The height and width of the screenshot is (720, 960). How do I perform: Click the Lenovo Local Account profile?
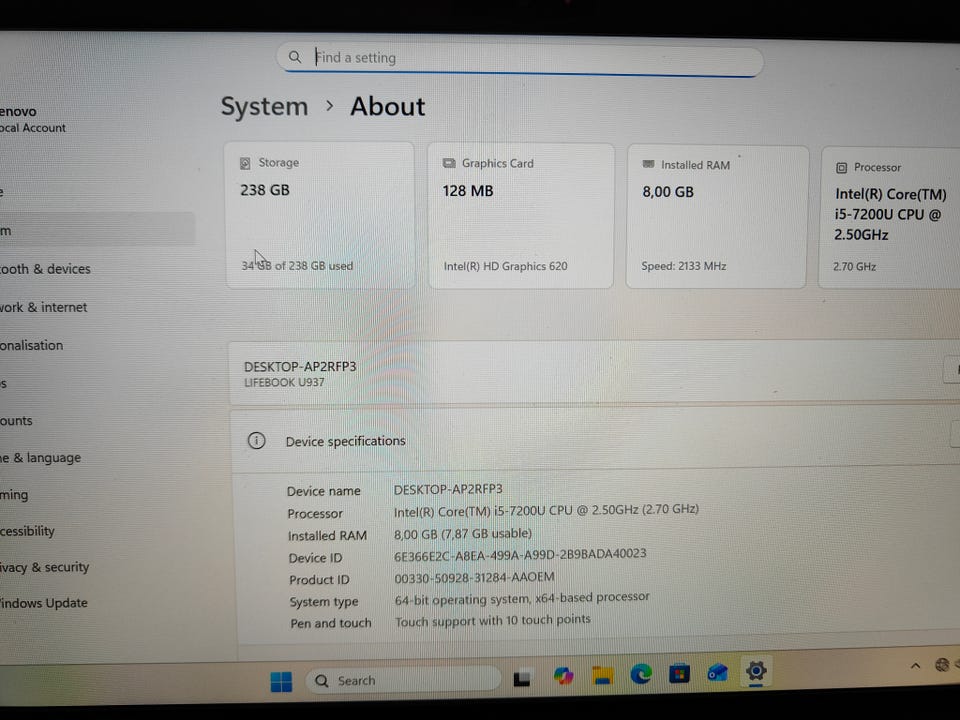[33, 119]
